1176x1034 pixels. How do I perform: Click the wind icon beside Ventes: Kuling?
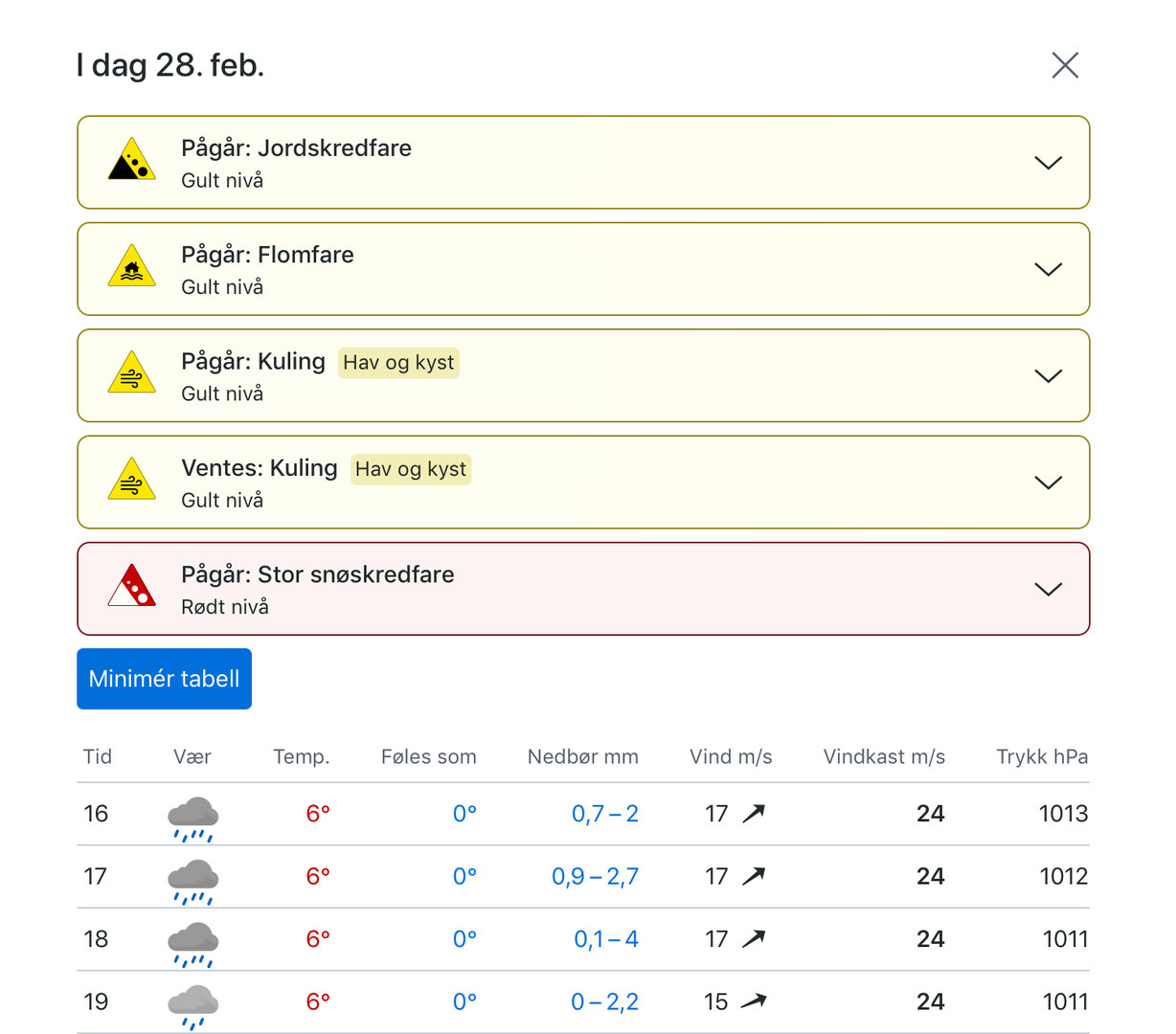pos(131,481)
